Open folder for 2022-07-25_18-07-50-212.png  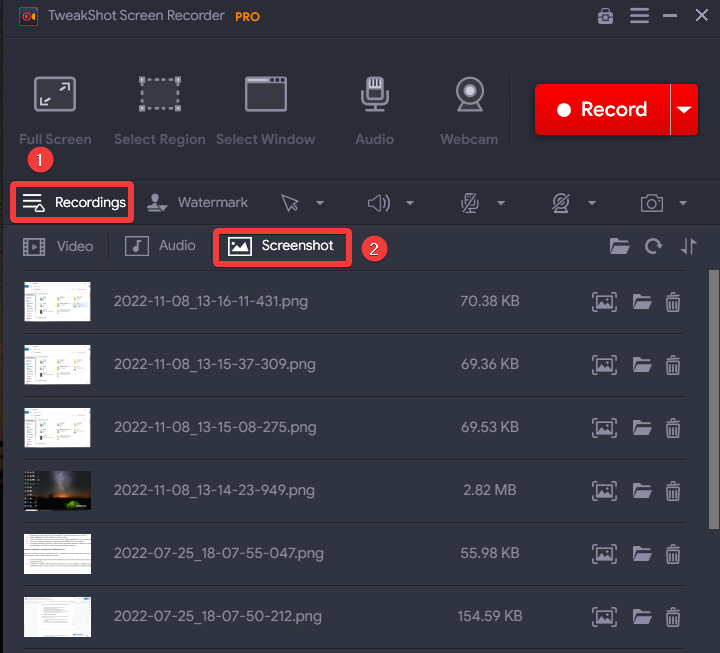point(642,617)
